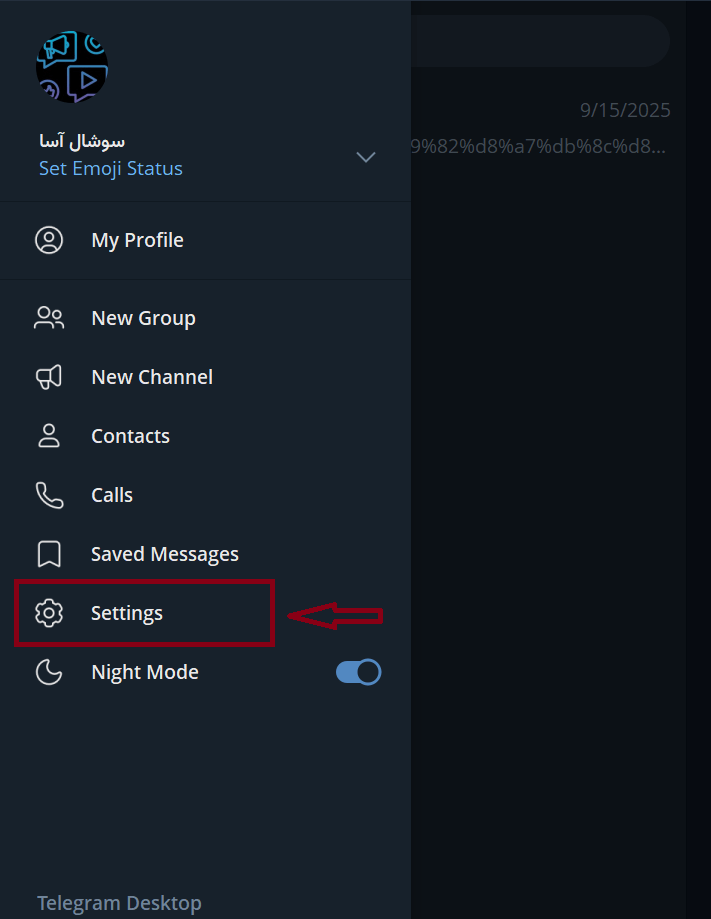Expand accounts list with chevron arrow

pyautogui.click(x=366, y=157)
